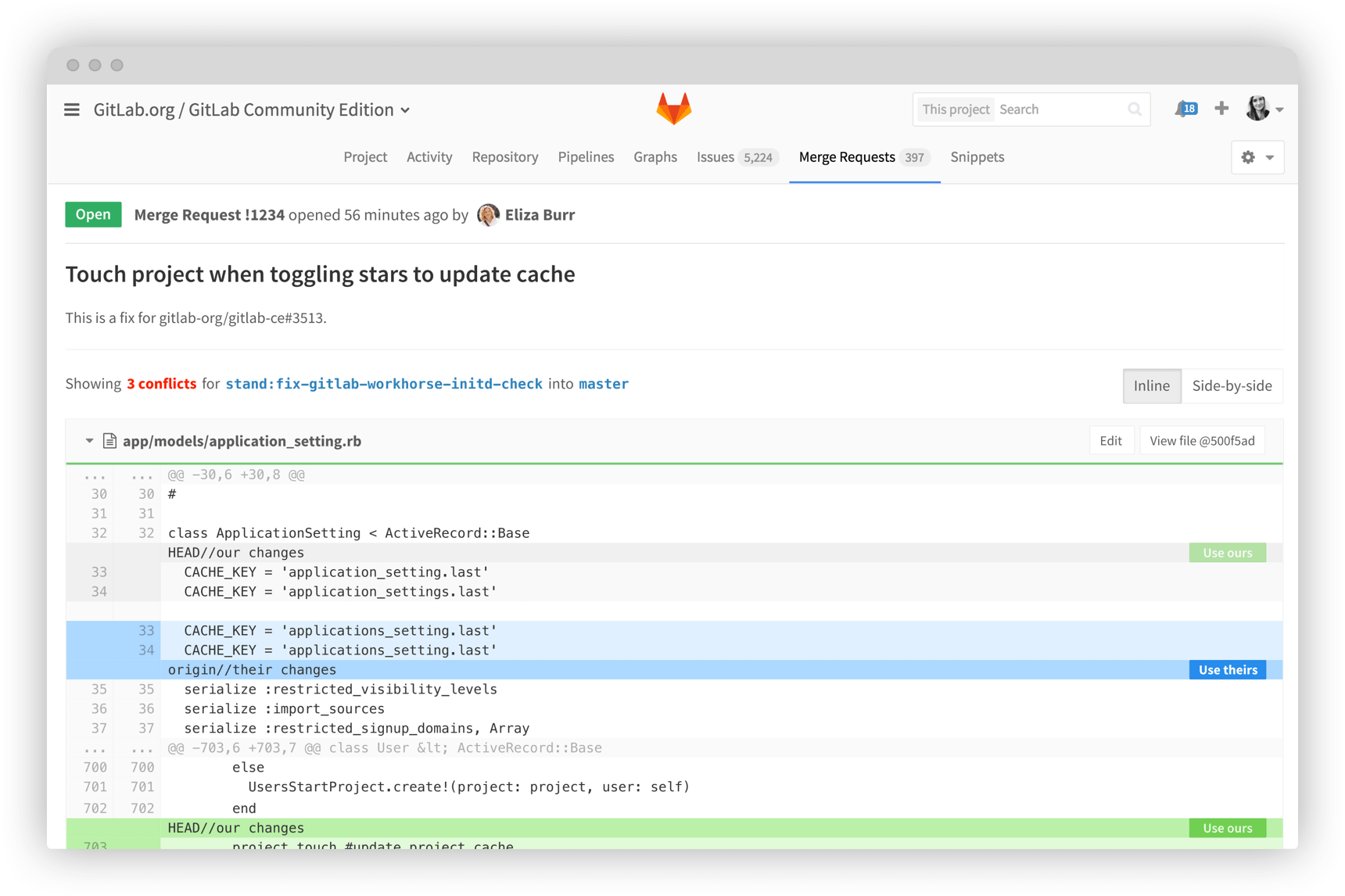Click the merge request title heading
Viewport: 1345px width, 896px height.
pyautogui.click(x=320, y=274)
